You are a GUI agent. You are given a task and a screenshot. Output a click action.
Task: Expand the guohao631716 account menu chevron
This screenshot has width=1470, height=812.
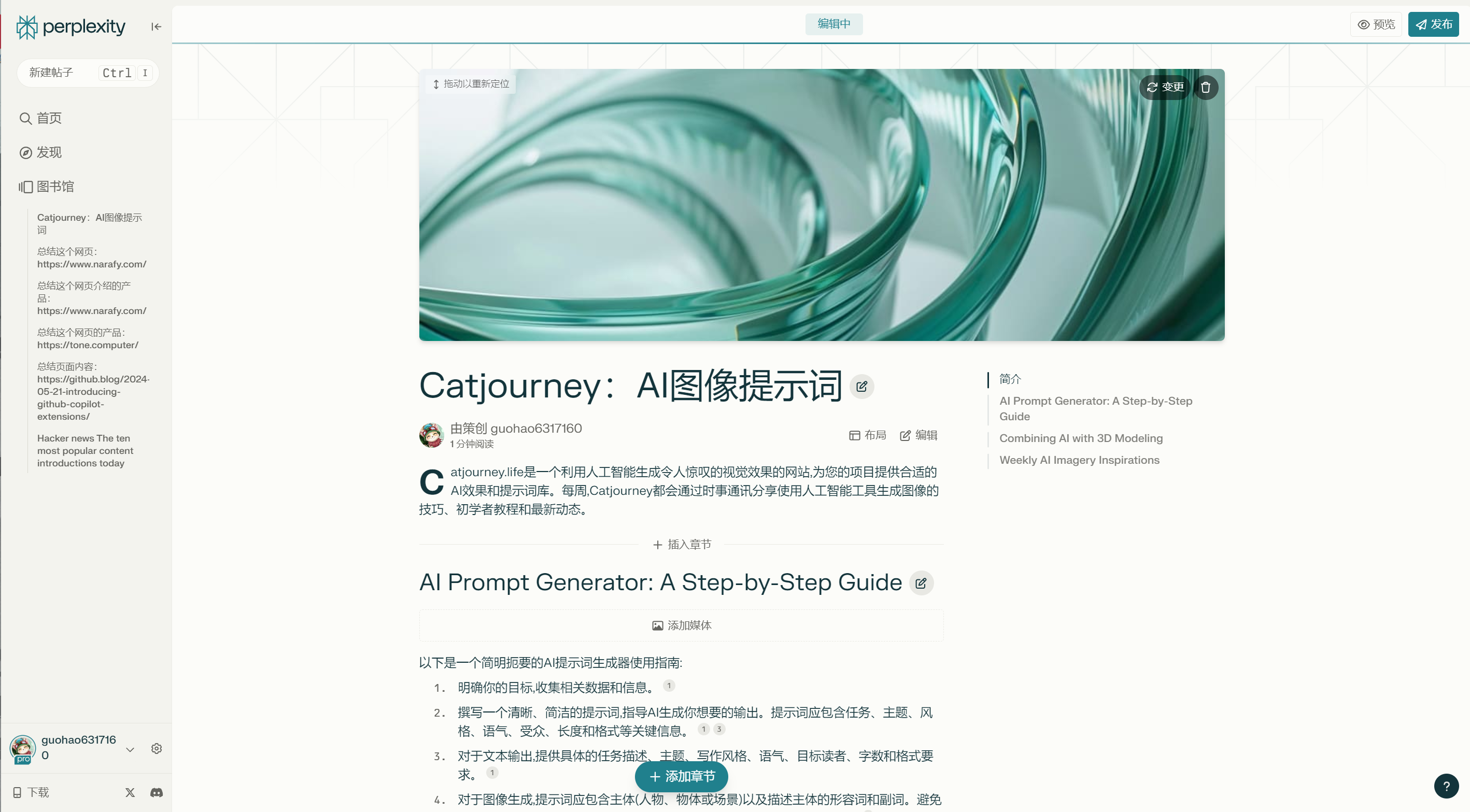(x=130, y=749)
